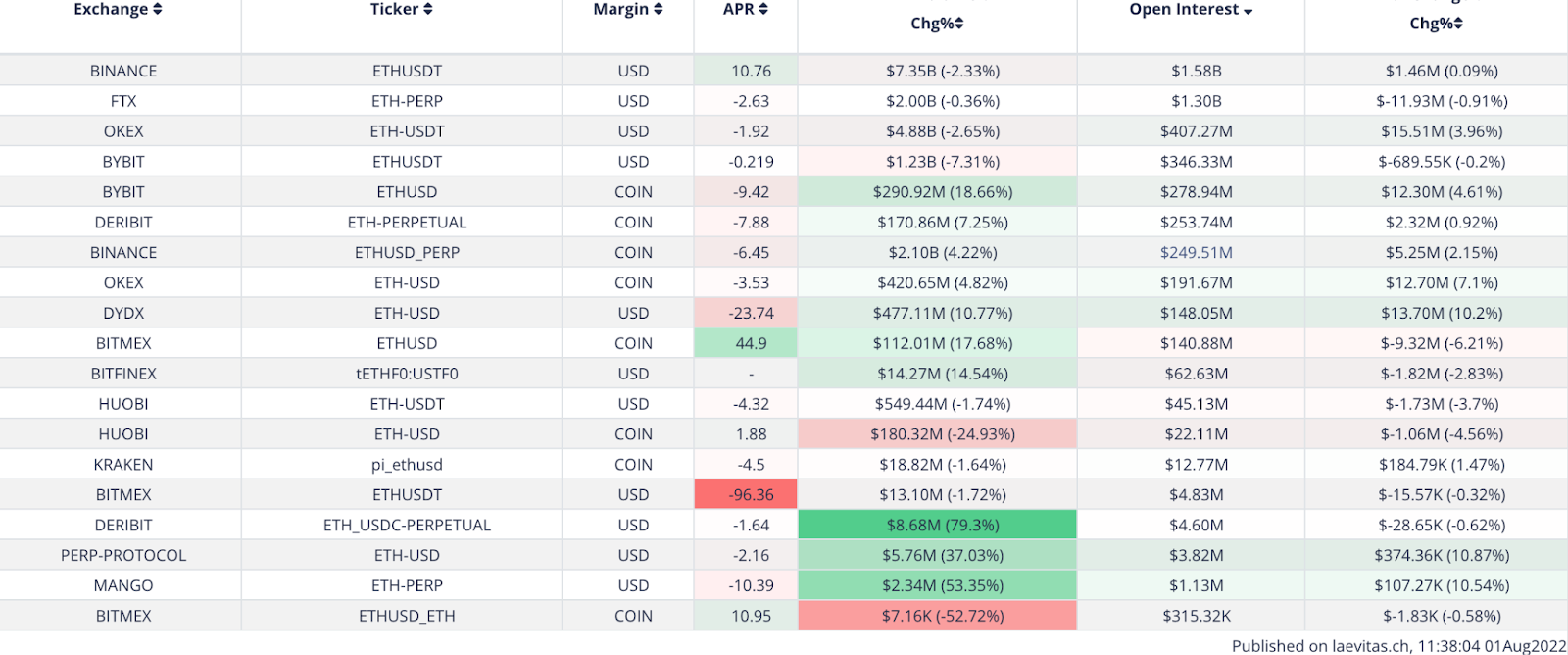Image resolution: width=1568 pixels, height=655 pixels.
Task: Open the $249.51M open interest link
Action: point(1196,253)
